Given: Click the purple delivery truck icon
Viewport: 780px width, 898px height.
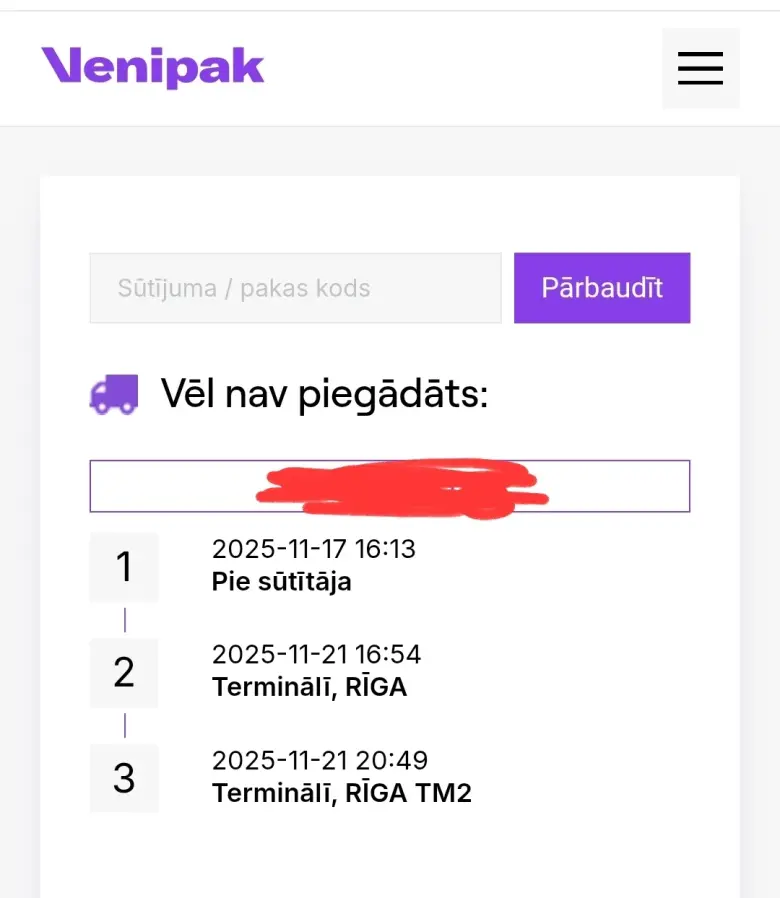Looking at the screenshot, I should click(x=114, y=395).
